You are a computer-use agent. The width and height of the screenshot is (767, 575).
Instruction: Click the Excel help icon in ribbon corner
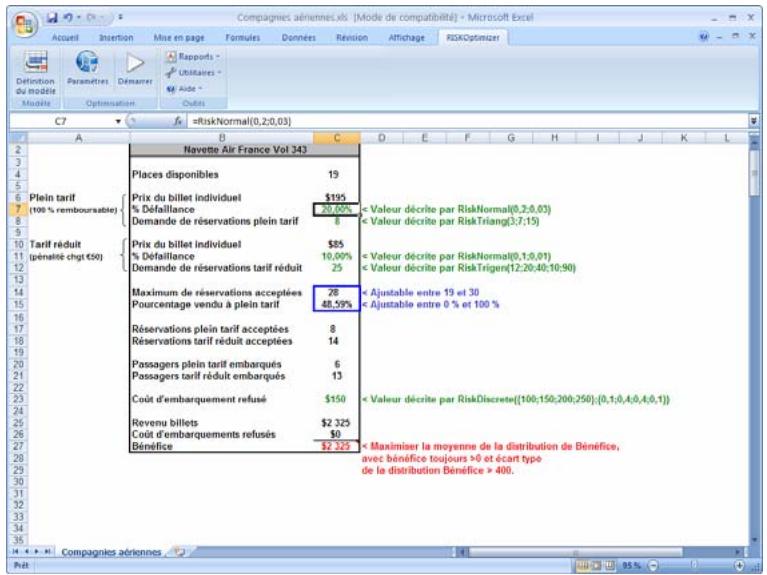coord(704,37)
